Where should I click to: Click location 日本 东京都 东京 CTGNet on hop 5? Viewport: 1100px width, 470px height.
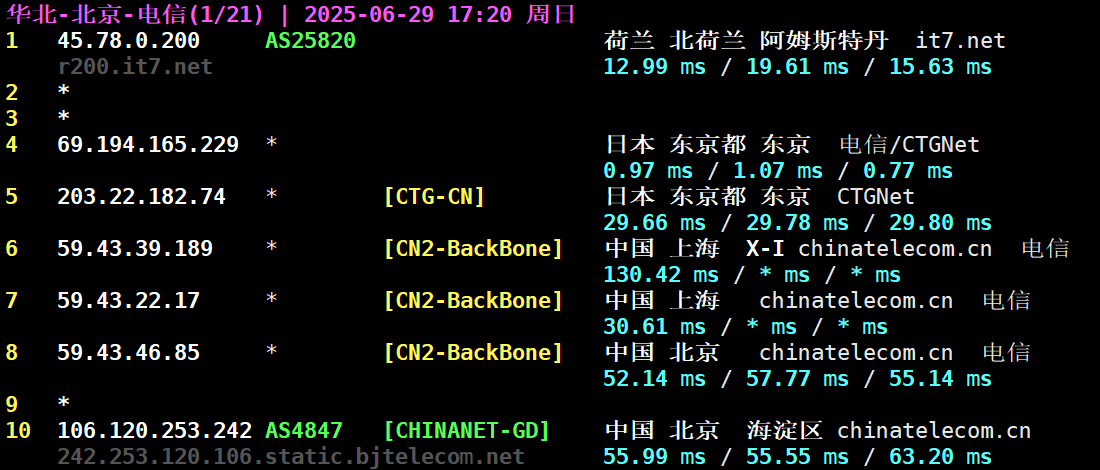(760, 197)
